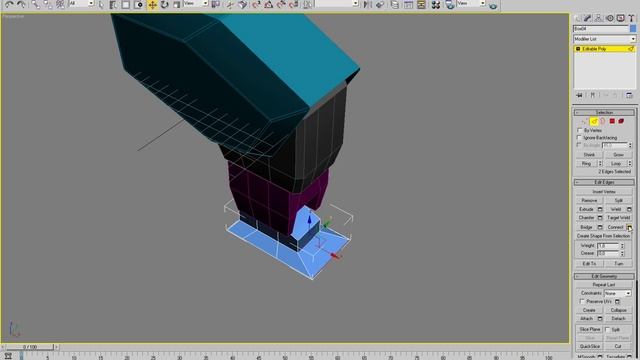Activate the Select and Link tool
This screenshot has height=360, width=640.
click(35, 4)
